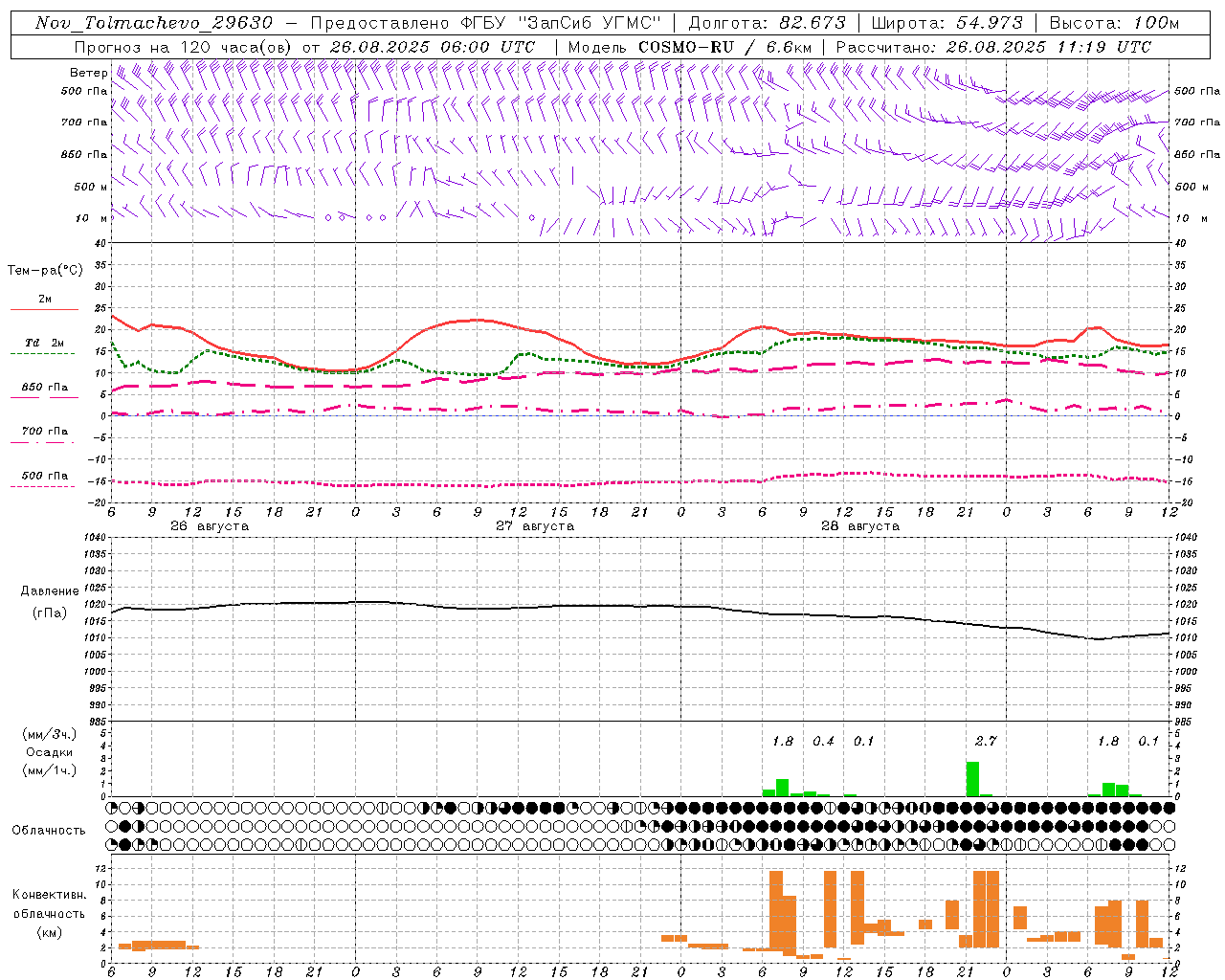Click the Тем-ра(°C) temperature panel label
The image size is (1225, 980).
pyautogui.click(x=45, y=271)
